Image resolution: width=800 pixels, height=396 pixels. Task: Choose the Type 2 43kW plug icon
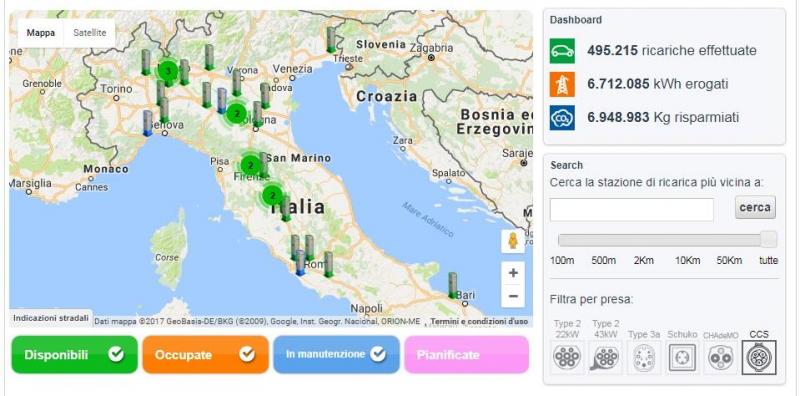pyautogui.click(x=606, y=357)
